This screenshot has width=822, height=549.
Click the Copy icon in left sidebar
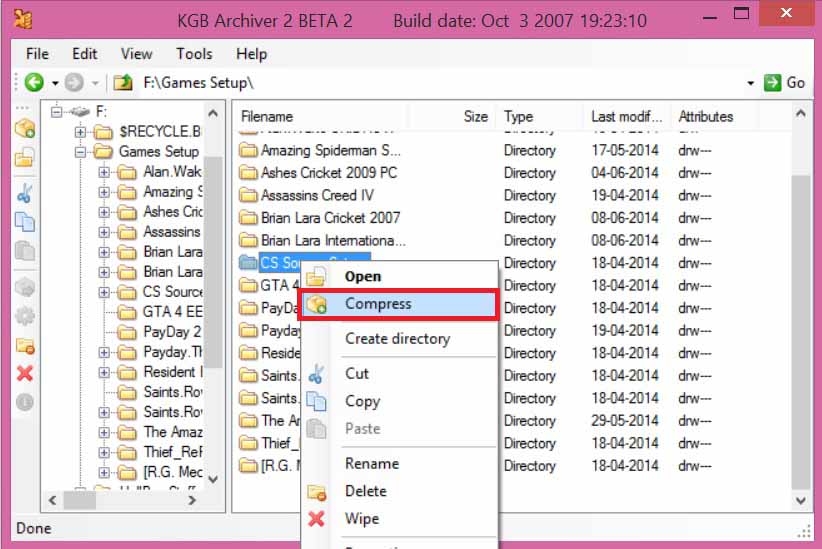25,222
